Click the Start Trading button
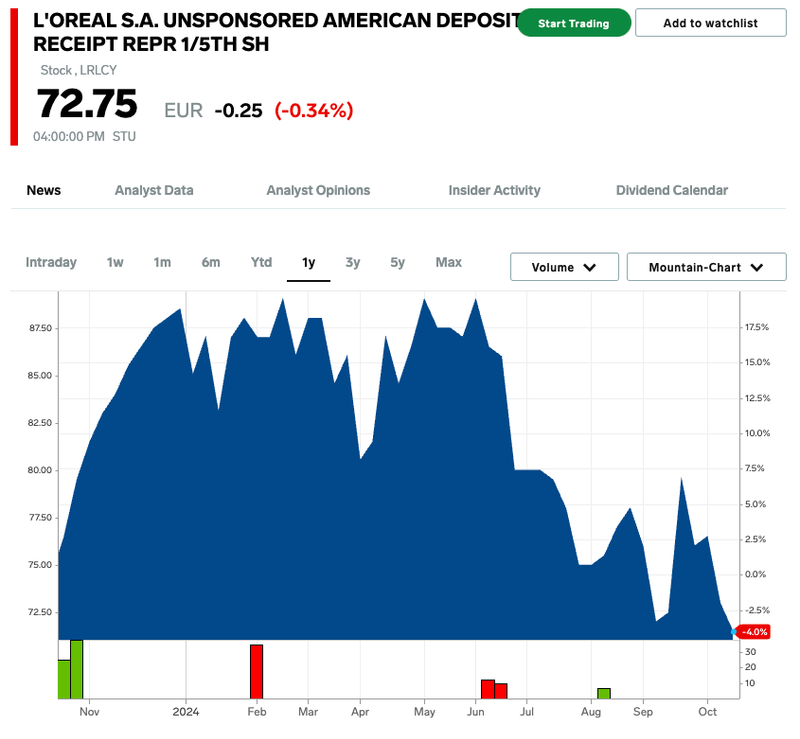800x739 pixels. [573, 23]
